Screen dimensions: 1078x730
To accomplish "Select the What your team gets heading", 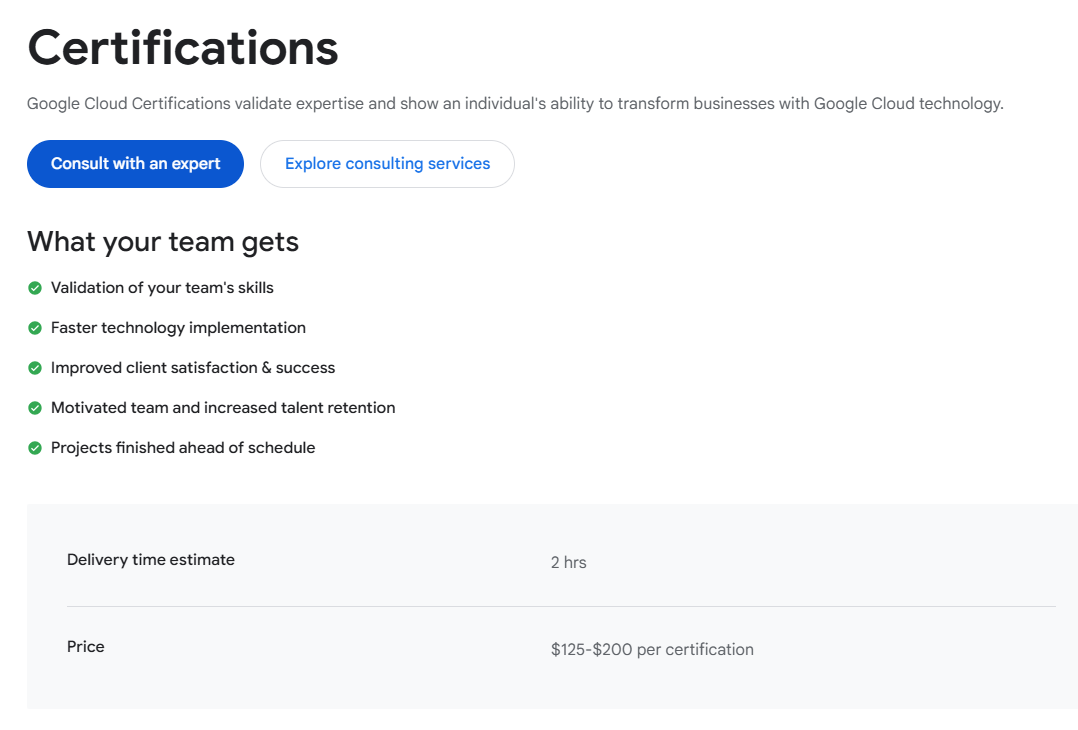I will 163,242.
